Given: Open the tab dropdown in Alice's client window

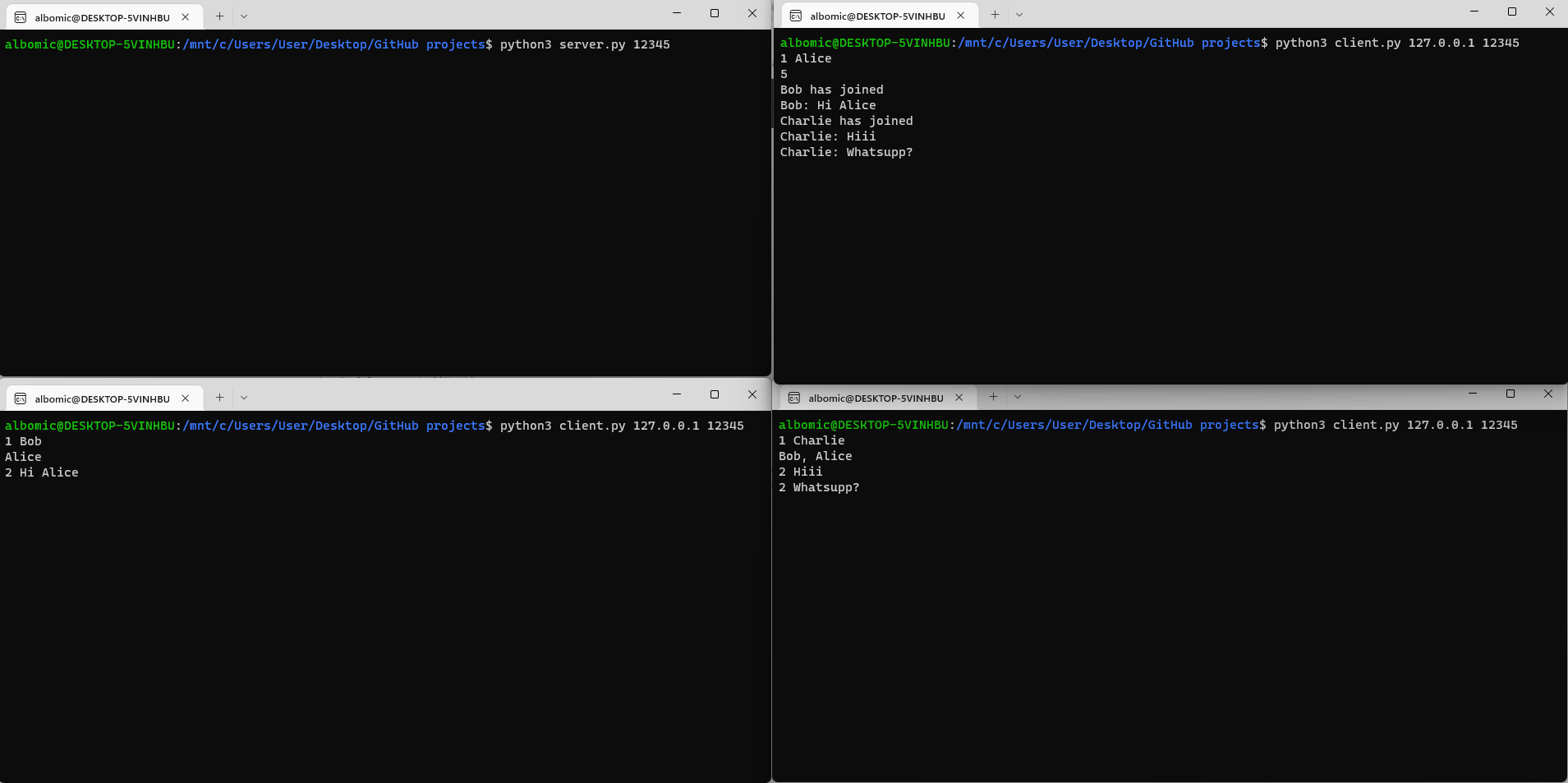Looking at the screenshot, I should [x=1019, y=15].
